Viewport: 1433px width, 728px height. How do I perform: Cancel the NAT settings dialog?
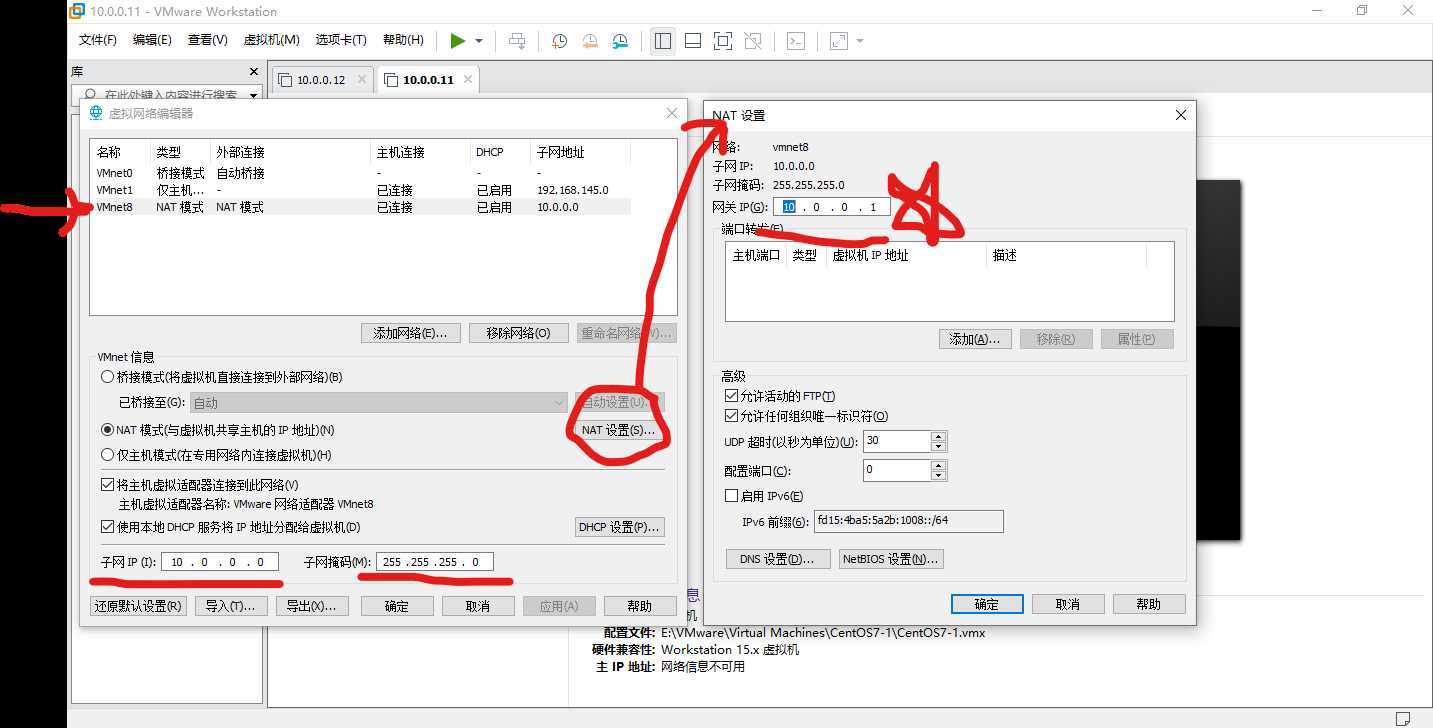coord(1068,604)
